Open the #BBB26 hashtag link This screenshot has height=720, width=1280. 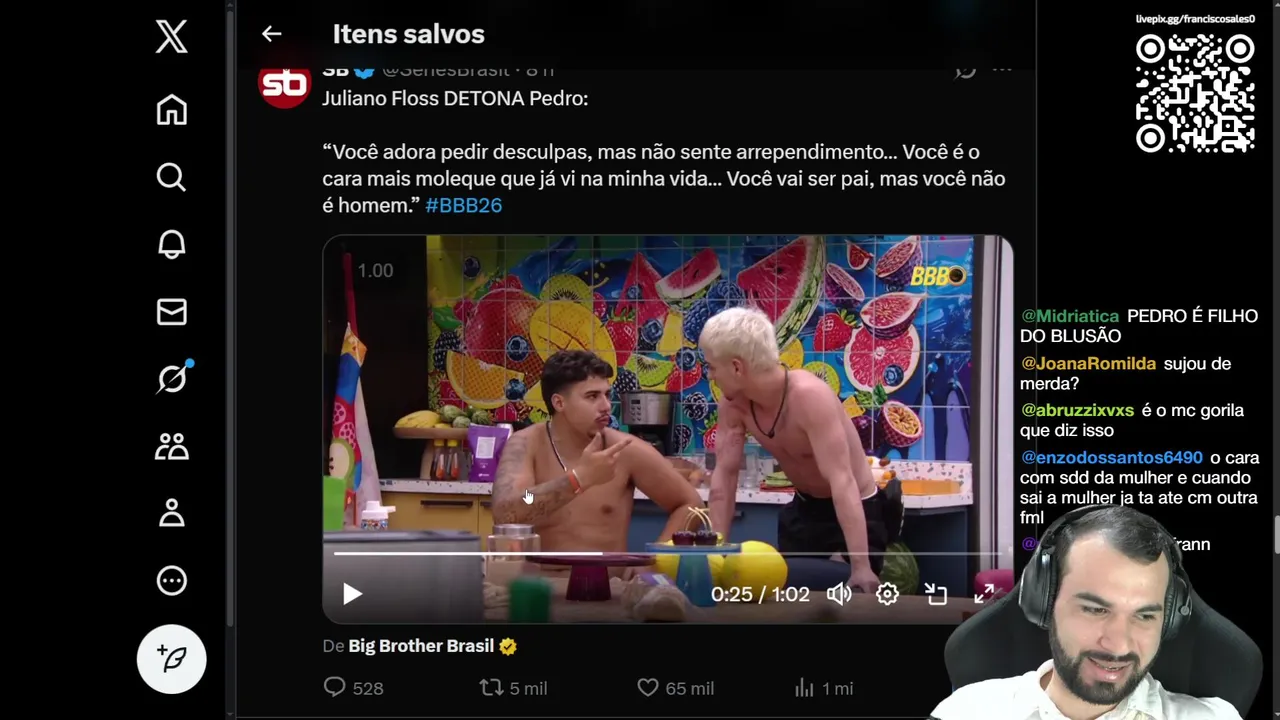[x=463, y=205]
